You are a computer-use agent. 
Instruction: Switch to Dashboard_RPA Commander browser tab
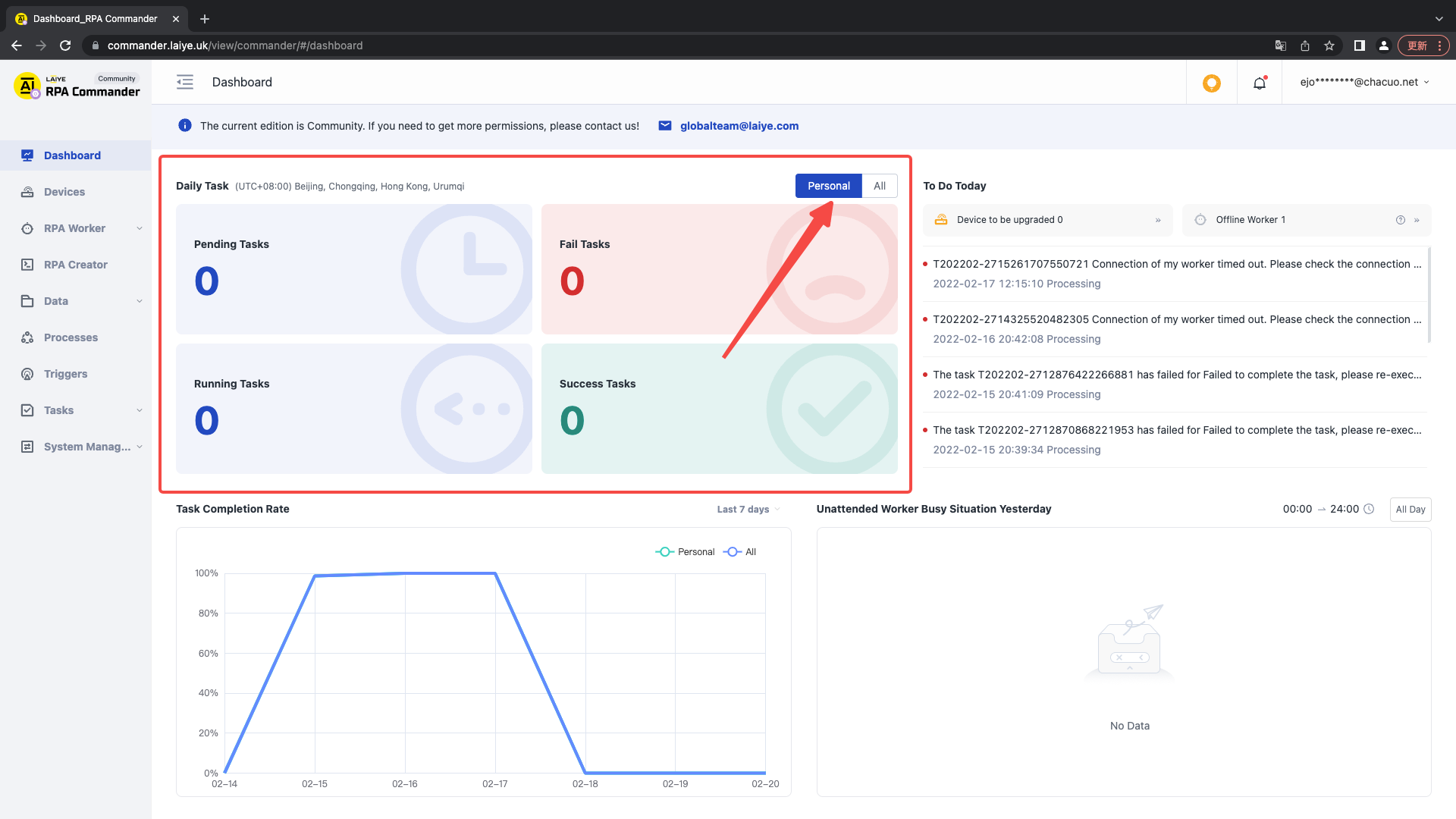click(96, 19)
